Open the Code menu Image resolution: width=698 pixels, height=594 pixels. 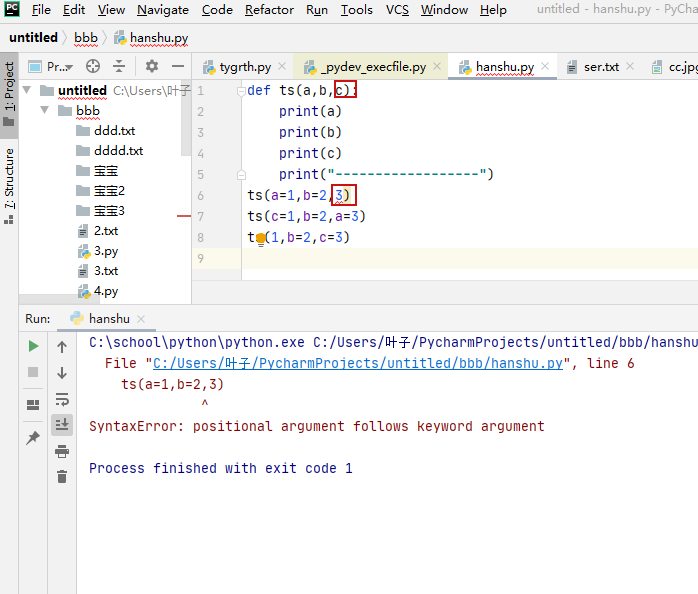217,10
